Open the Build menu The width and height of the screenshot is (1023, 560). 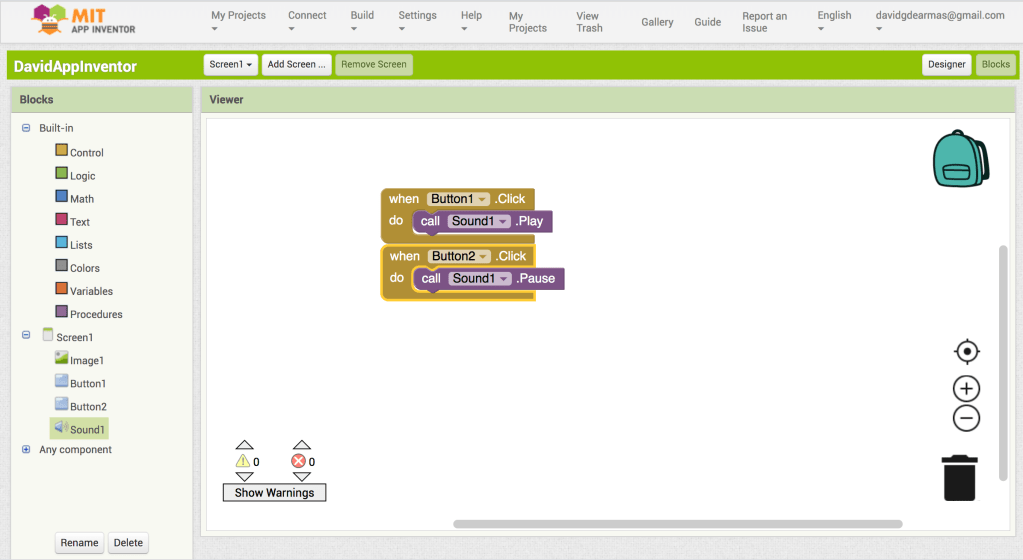click(x=362, y=21)
